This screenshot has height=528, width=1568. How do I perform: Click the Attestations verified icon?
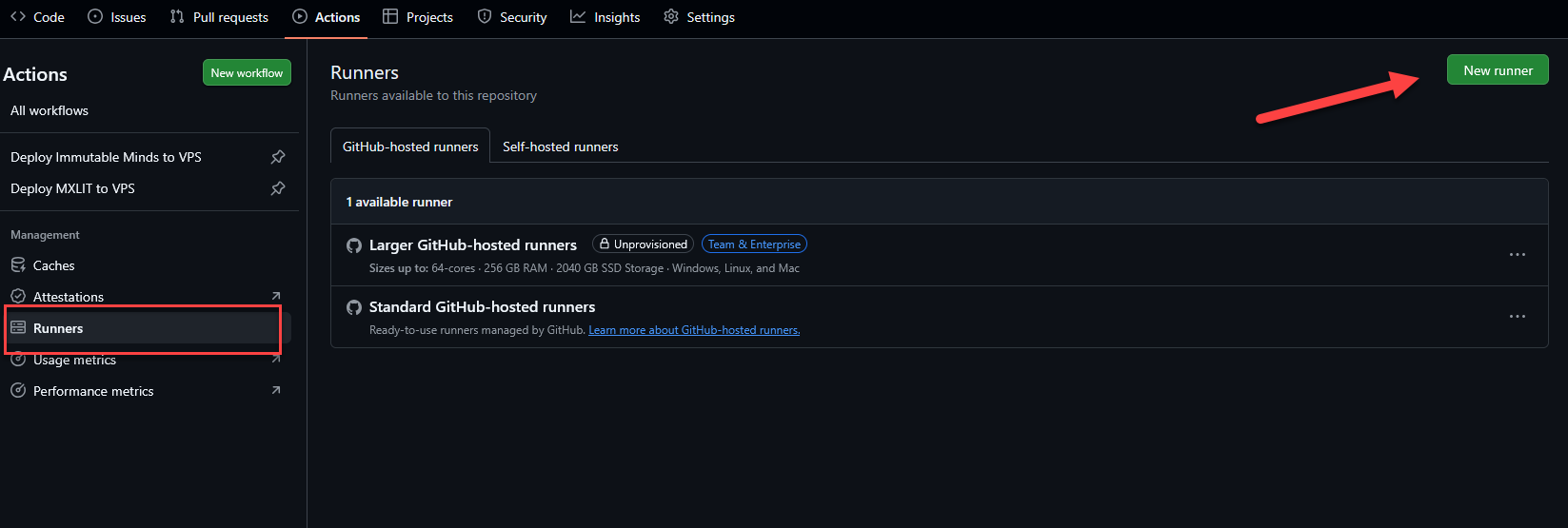pos(18,297)
